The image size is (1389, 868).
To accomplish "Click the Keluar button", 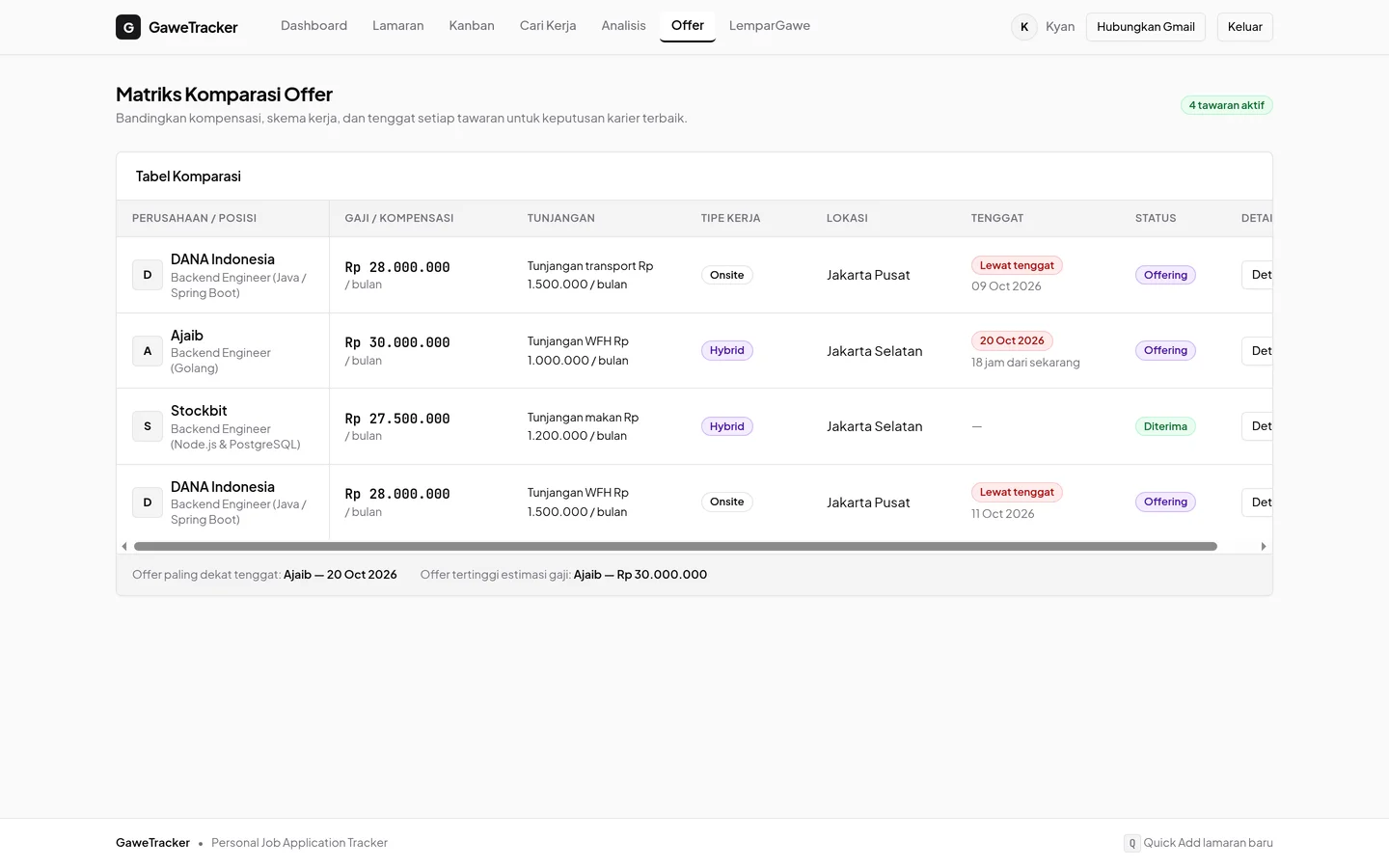I will coord(1245,27).
